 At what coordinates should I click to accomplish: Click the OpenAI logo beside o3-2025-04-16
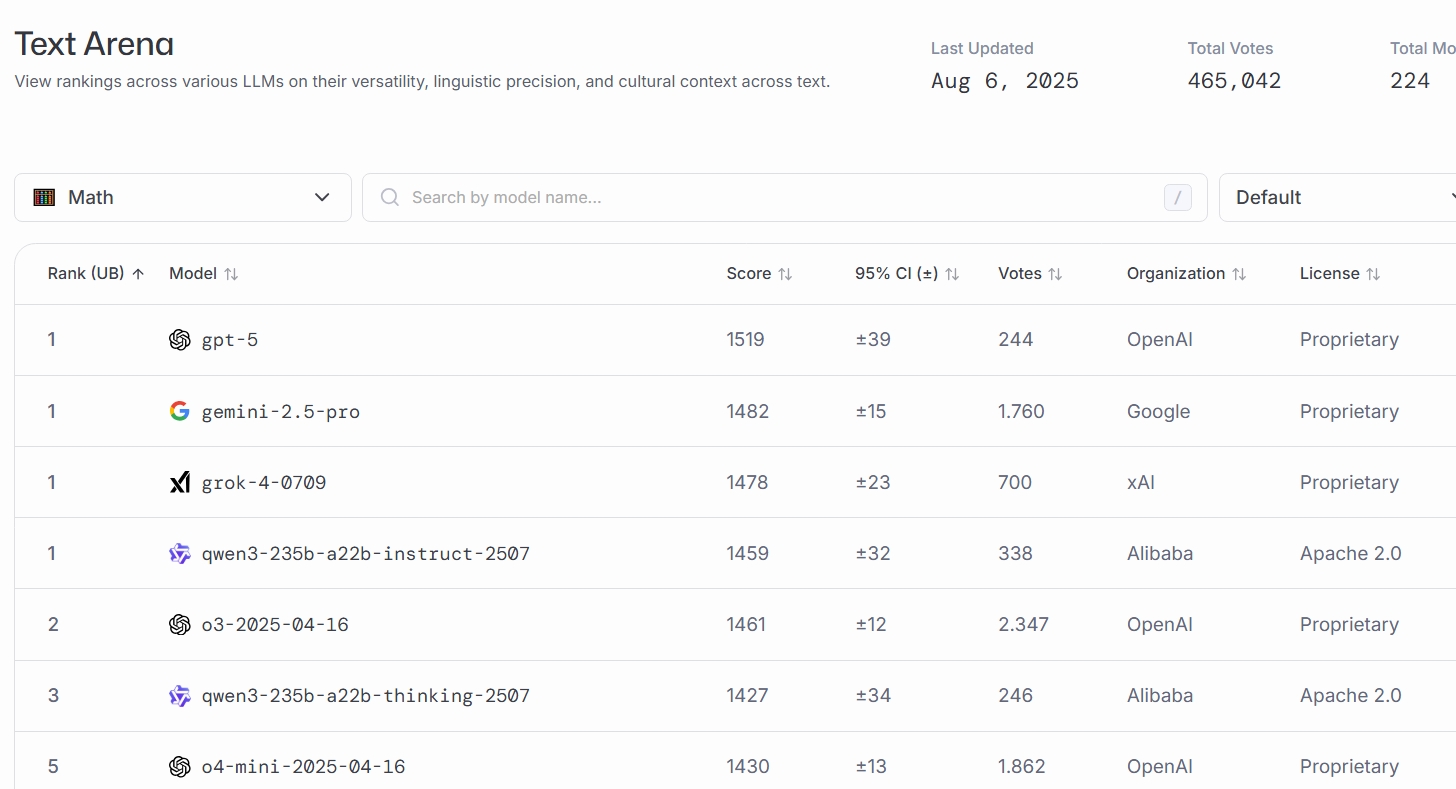click(180, 625)
